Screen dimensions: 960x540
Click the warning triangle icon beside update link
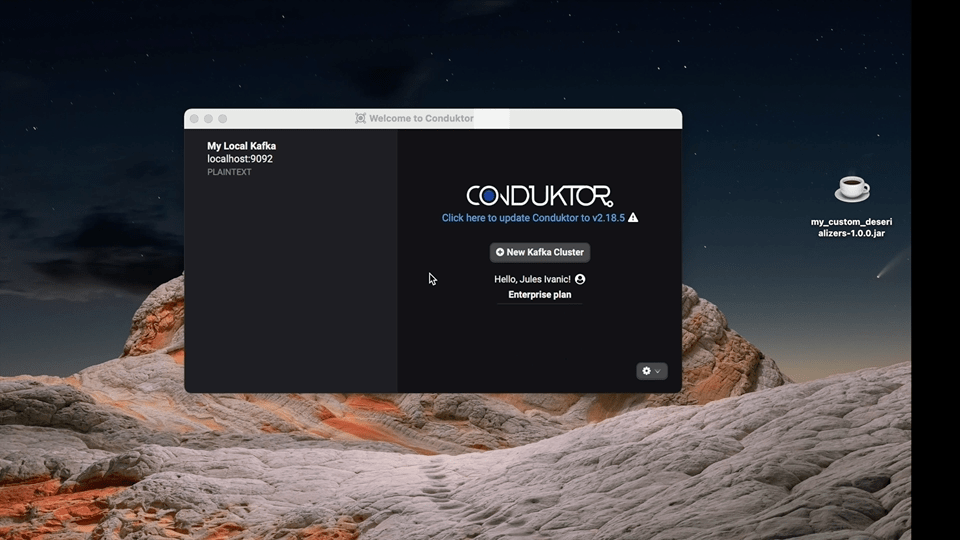(633, 217)
